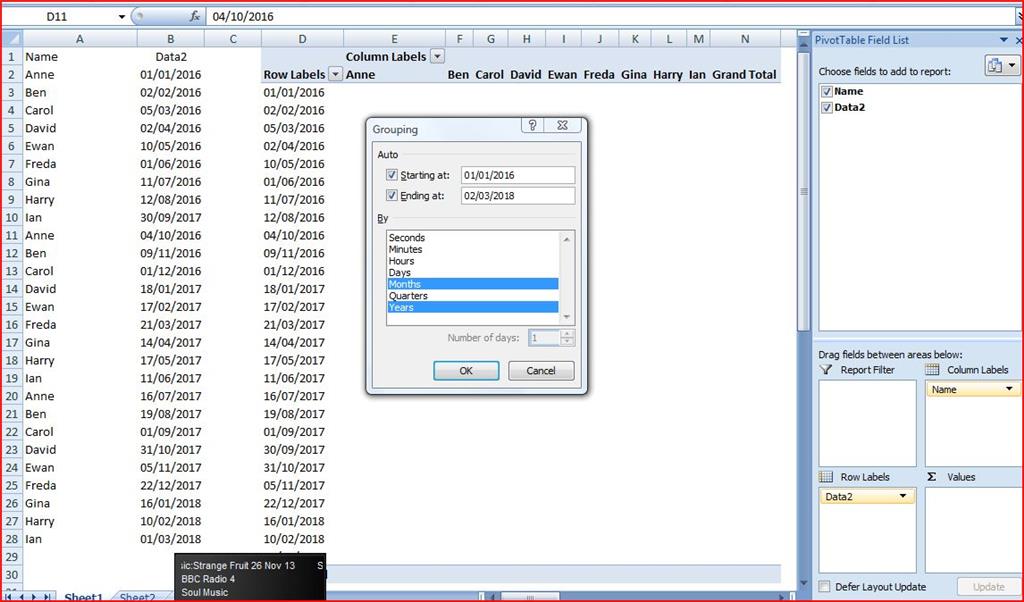Screen dimensions: 1024x602
Task: Close the Grouping dialog
Action: point(562,125)
